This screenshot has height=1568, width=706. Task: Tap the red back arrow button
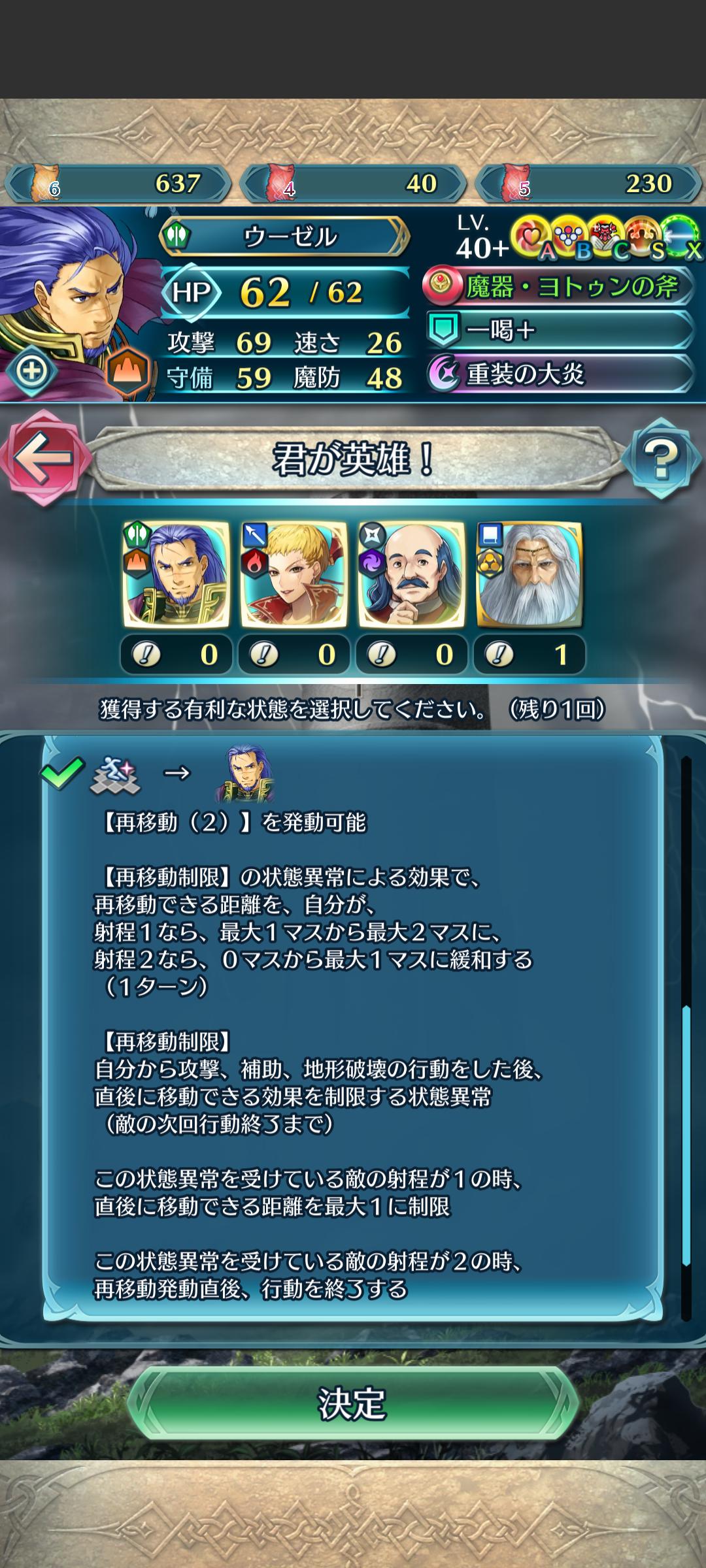click(43, 458)
